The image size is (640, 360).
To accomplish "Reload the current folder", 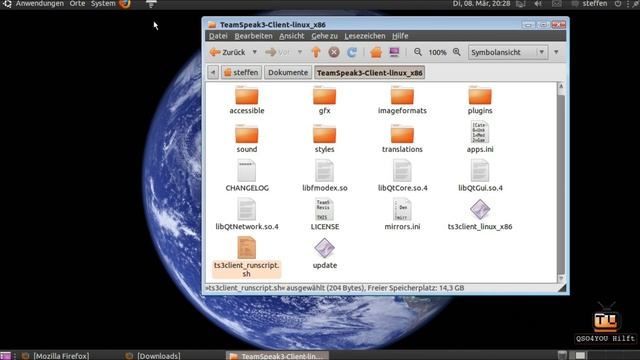I will tap(352, 52).
